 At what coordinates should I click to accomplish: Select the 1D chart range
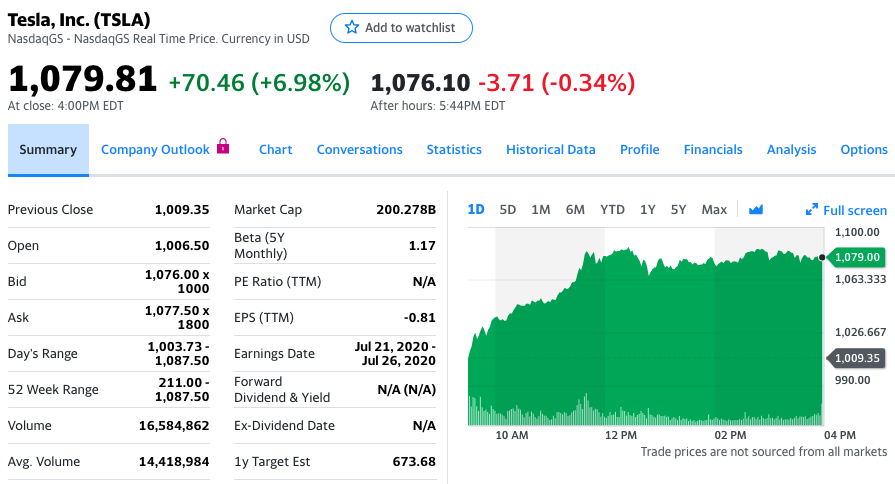coord(475,209)
